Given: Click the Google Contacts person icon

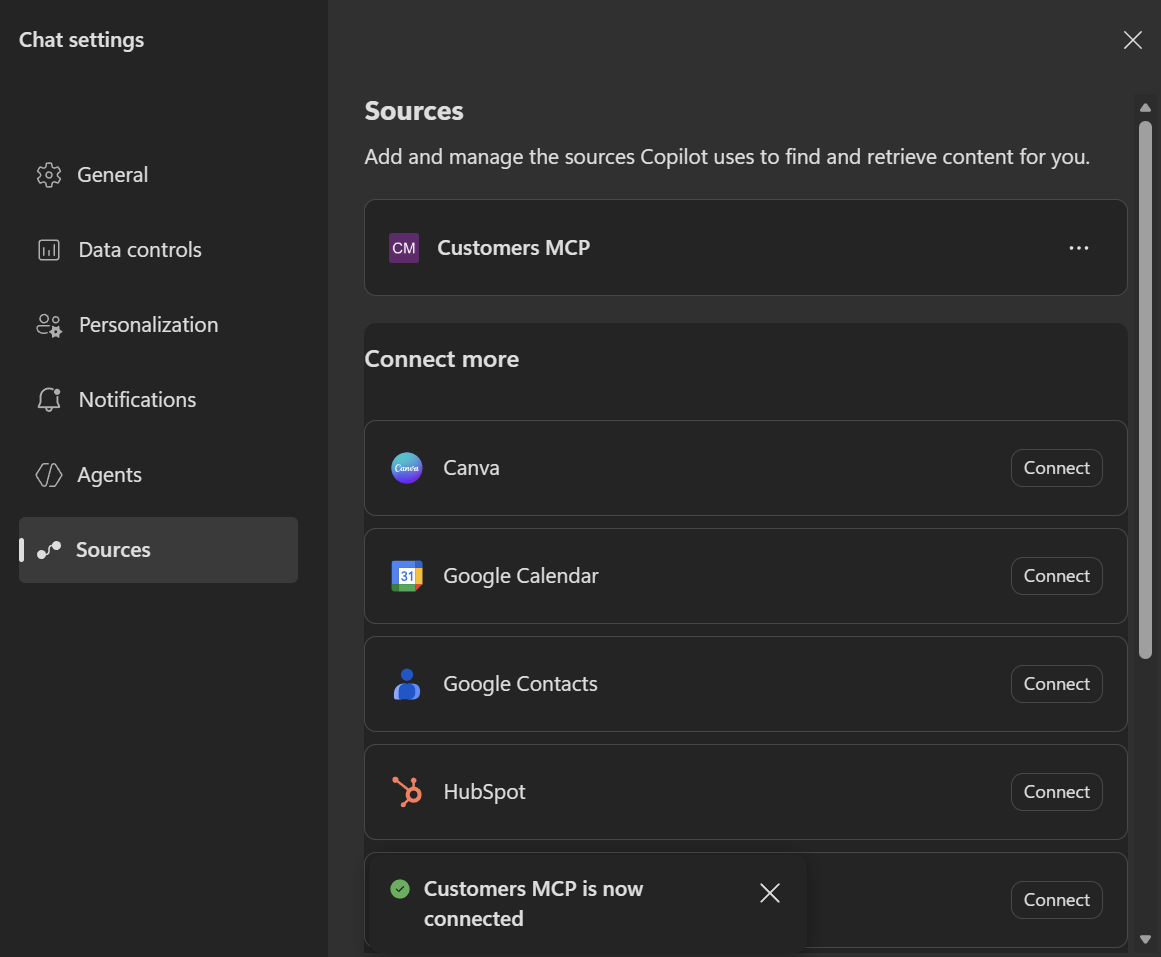Looking at the screenshot, I should pyautogui.click(x=406, y=684).
